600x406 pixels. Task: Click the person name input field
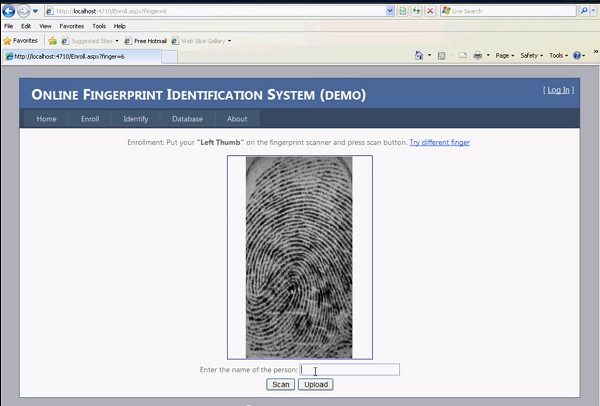(350, 370)
